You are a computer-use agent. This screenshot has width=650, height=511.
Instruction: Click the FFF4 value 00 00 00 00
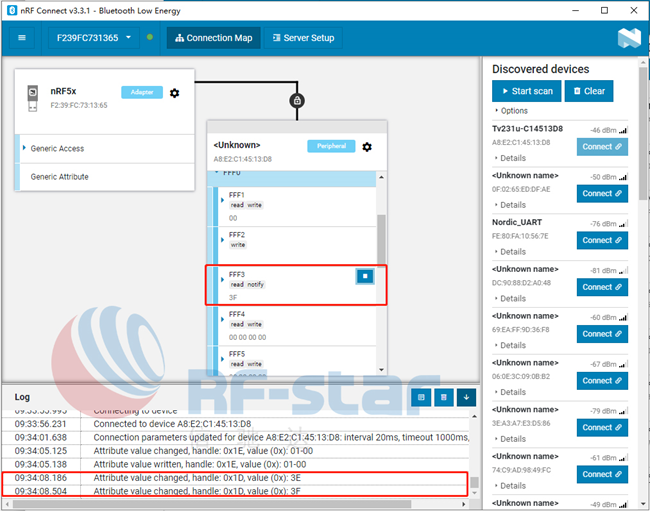point(247,337)
